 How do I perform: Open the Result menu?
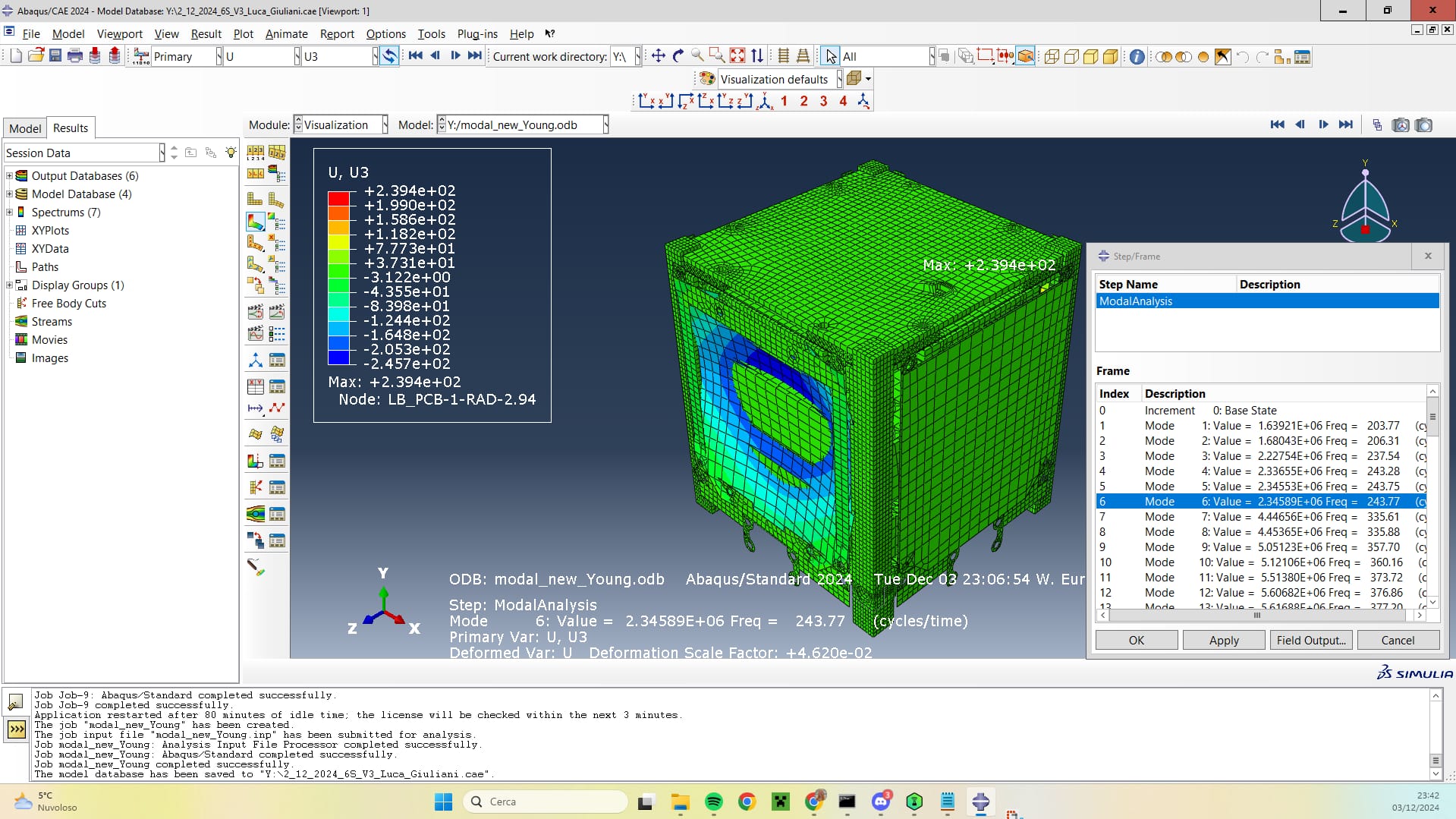click(206, 33)
